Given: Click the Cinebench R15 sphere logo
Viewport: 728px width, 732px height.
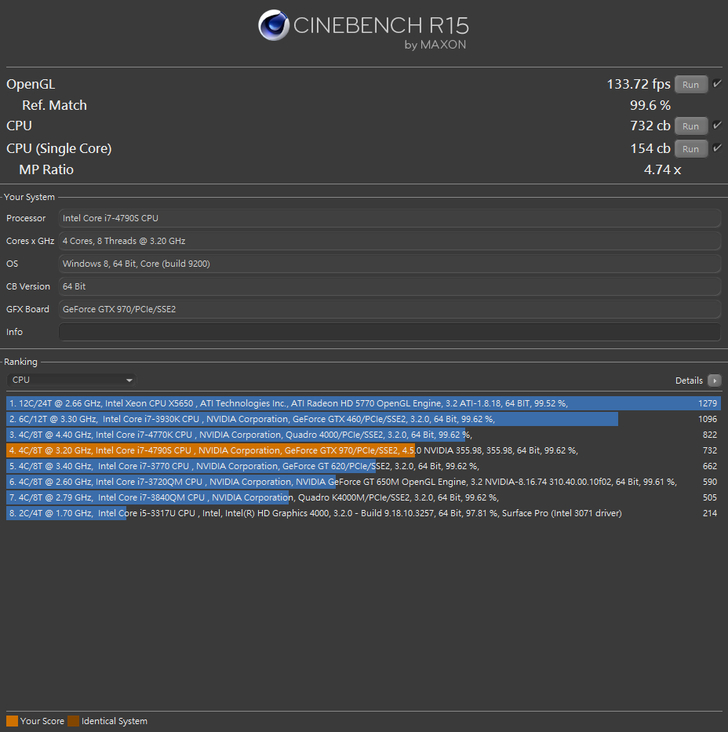Looking at the screenshot, I should click(274, 26).
